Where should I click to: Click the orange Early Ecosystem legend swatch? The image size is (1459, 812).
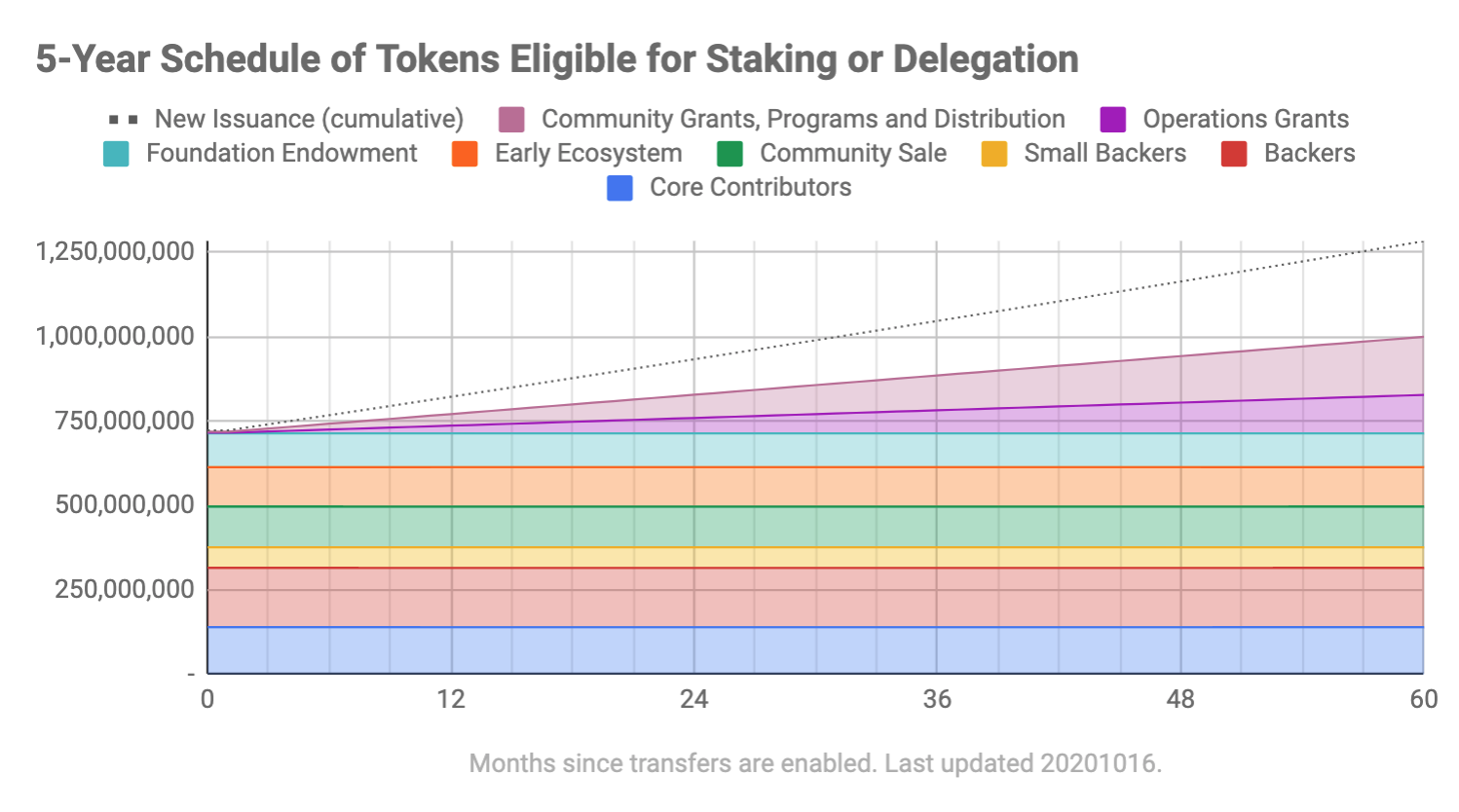[465, 154]
